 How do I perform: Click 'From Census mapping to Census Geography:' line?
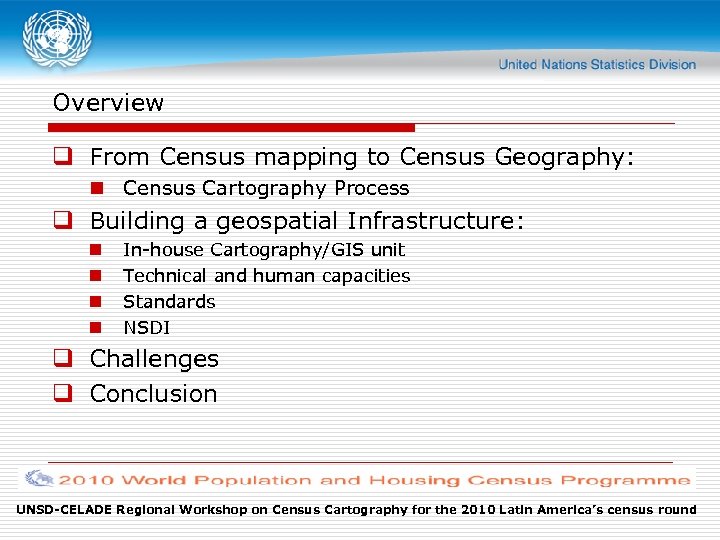pos(362,158)
